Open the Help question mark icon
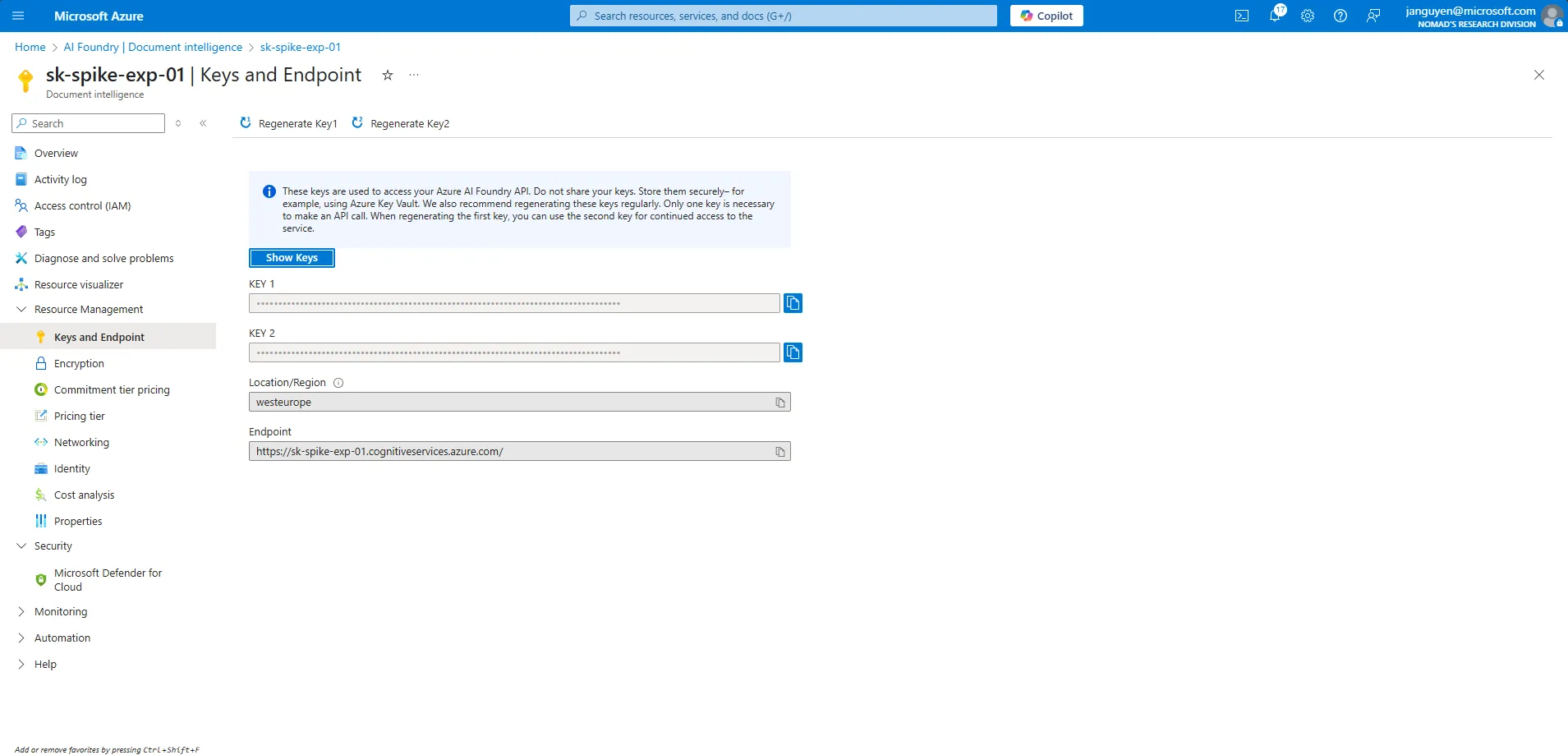Screen dimensions: 1568x755 click(x=1340, y=16)
